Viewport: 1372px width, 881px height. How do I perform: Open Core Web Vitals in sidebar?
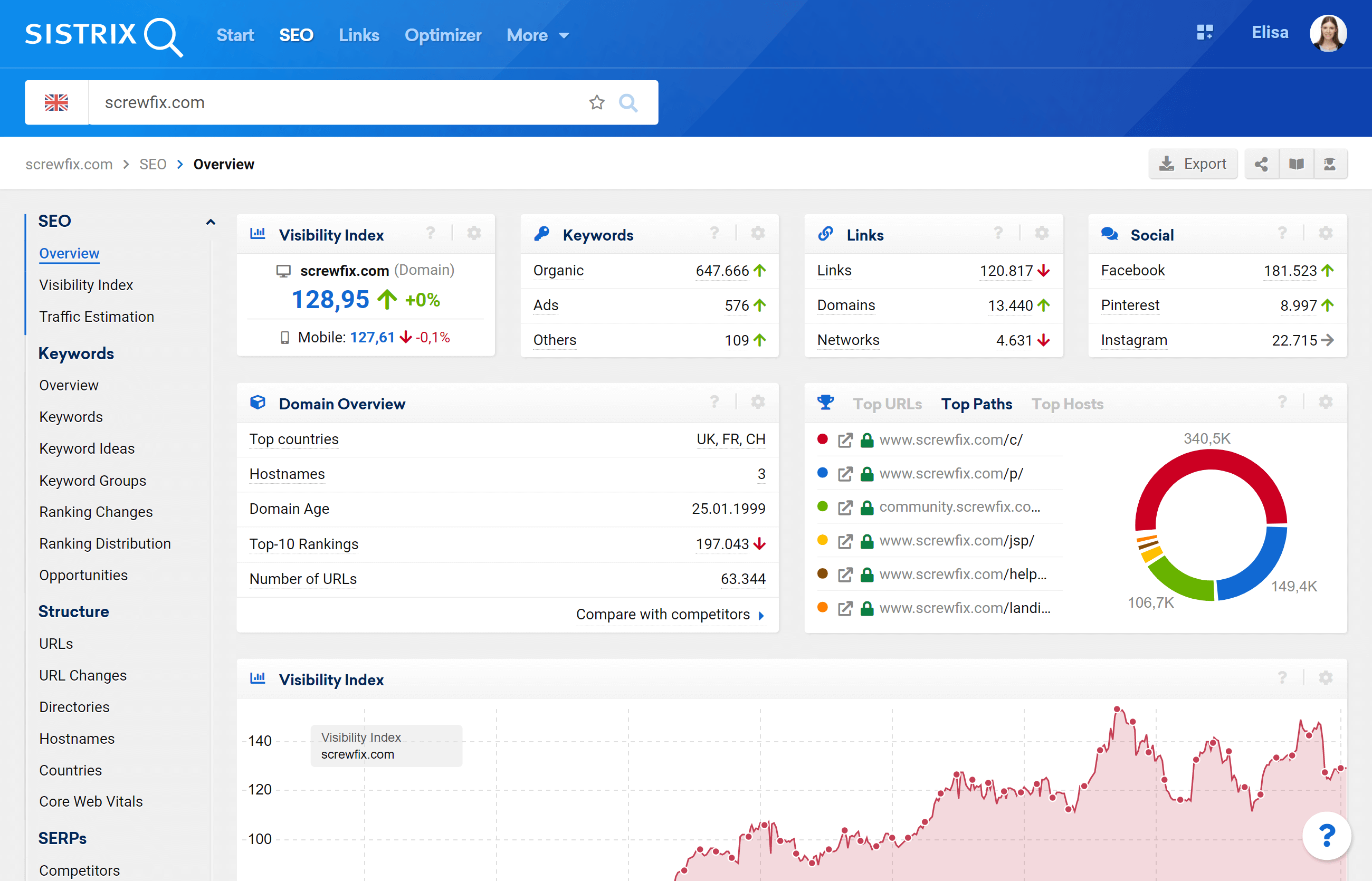[91, 801]
